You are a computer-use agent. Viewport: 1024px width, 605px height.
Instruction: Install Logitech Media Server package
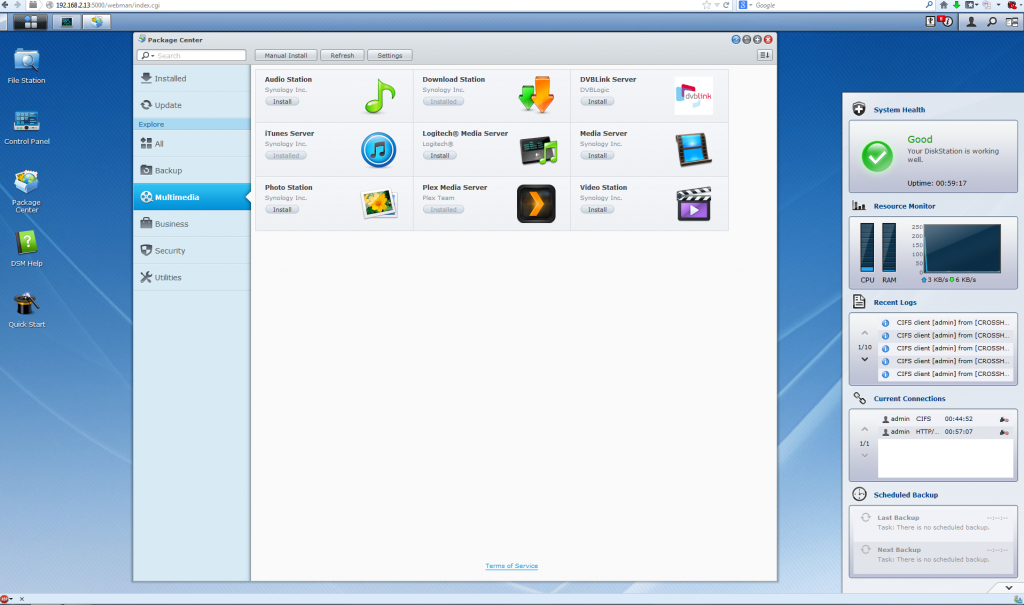pos(440,156)
